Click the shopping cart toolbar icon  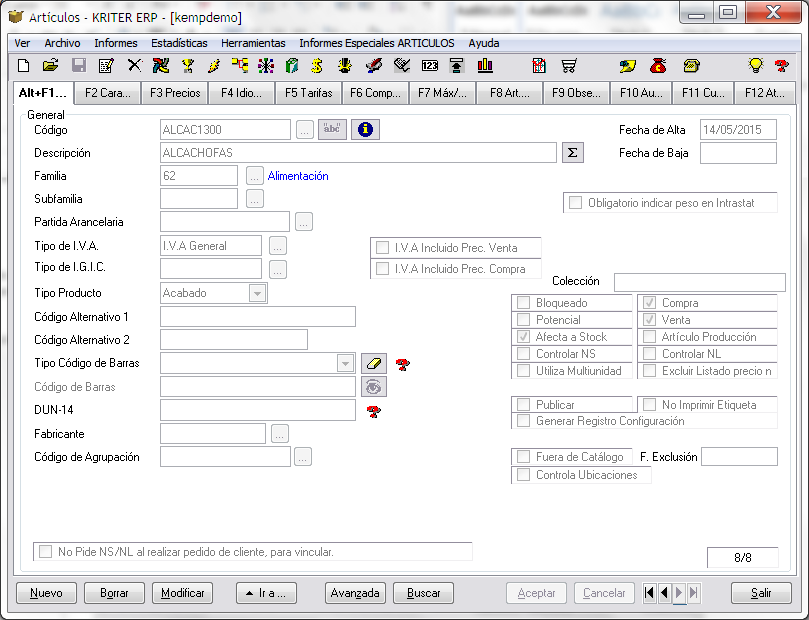coord(568,66)
